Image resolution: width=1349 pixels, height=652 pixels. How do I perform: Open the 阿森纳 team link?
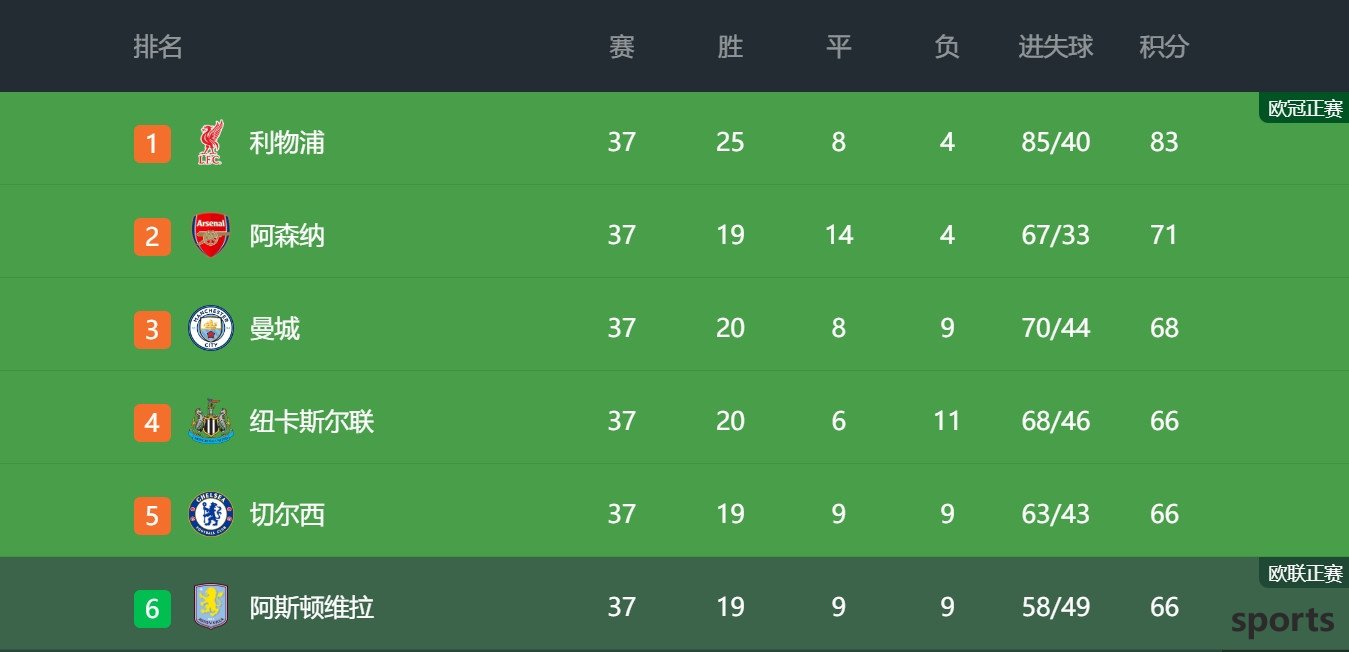click(x=287, y=236)
